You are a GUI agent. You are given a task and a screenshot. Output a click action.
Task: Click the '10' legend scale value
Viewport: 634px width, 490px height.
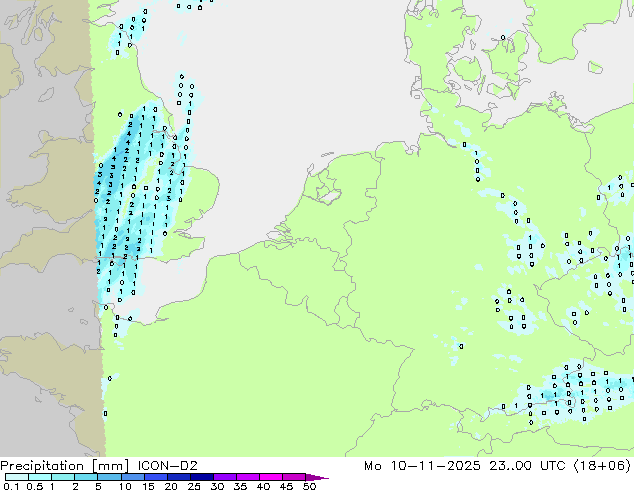click(x=125, y=486)
